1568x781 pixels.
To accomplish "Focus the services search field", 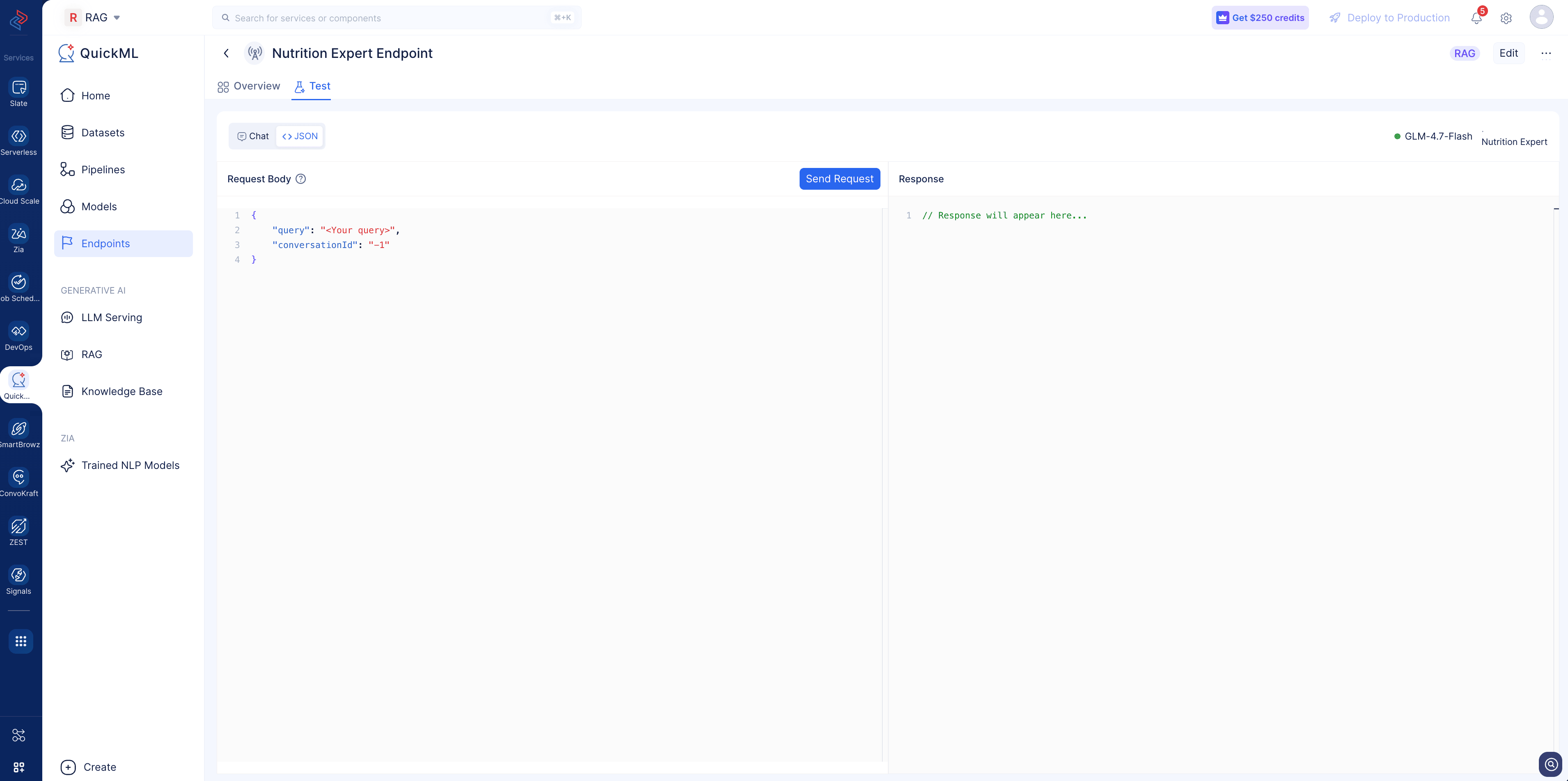I will (396, 18).
